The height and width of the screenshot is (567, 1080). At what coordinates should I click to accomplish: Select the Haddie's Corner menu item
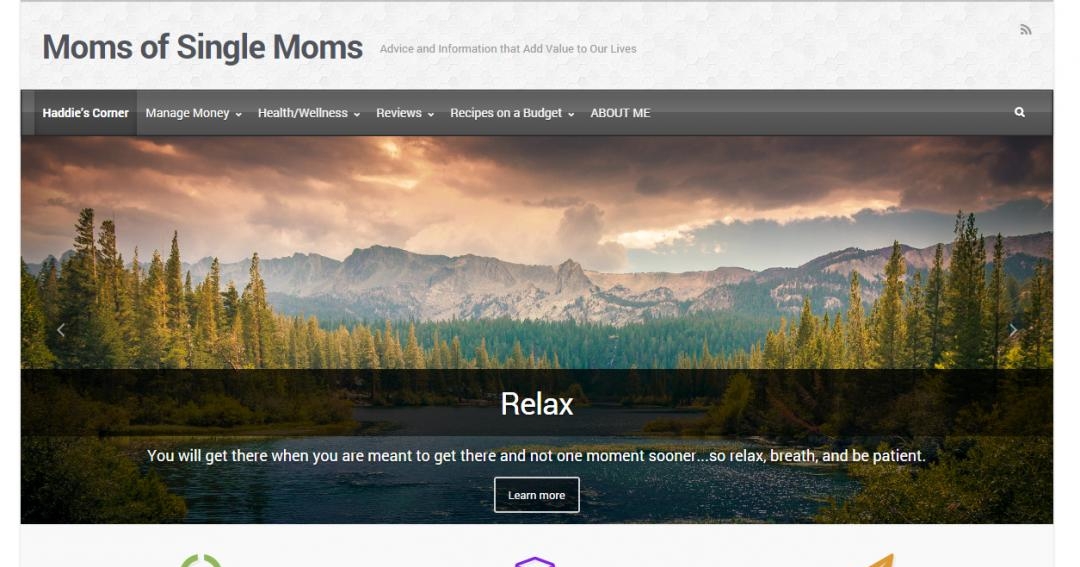85,113
